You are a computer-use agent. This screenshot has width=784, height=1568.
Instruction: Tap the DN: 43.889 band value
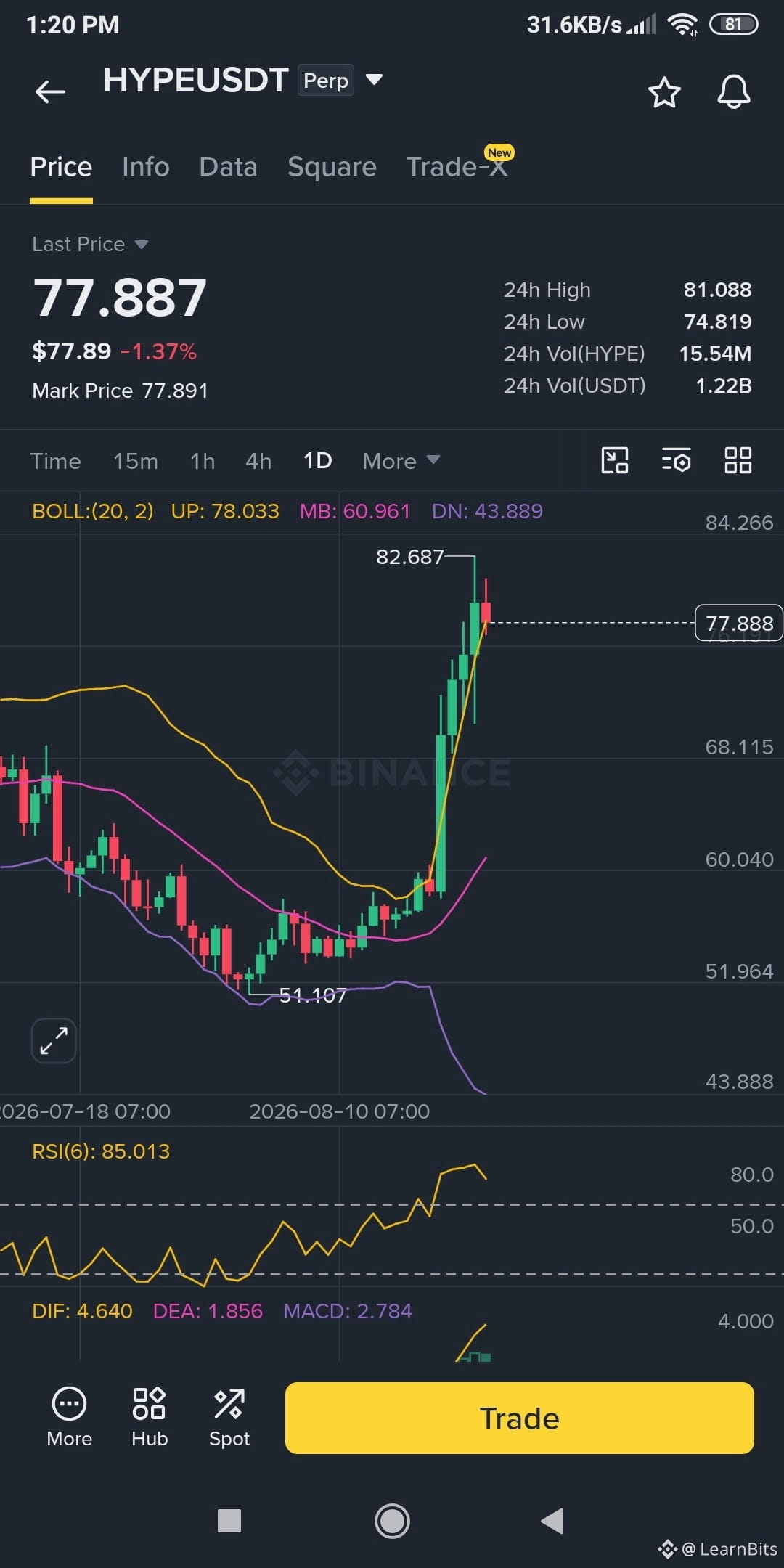click(x=487, y=511)
